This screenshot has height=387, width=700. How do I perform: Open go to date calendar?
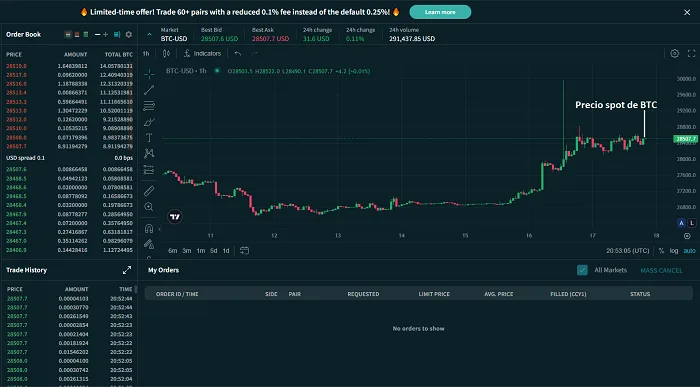tap(244, 250)
